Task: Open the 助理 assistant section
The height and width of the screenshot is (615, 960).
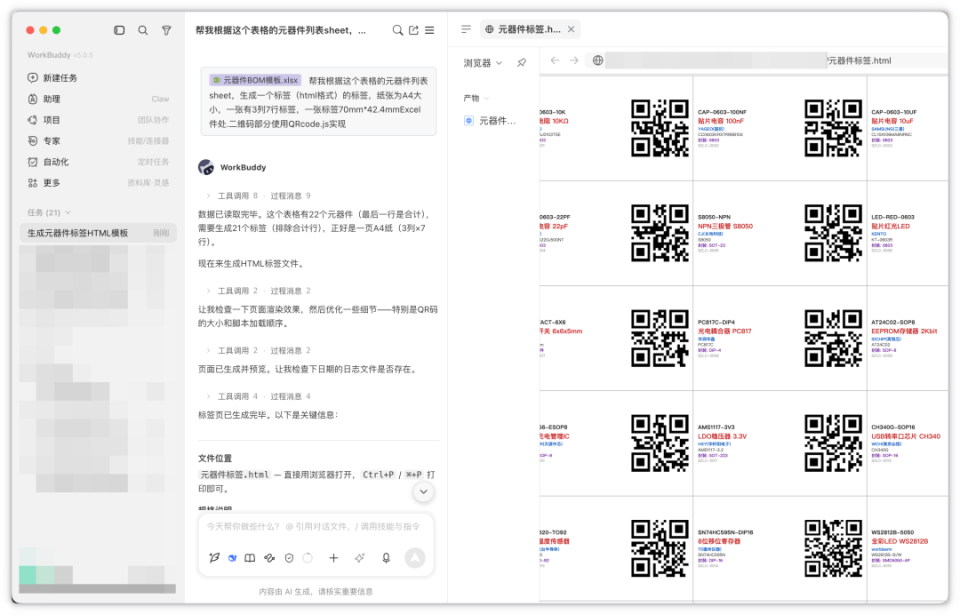Action: (x=98, y=99)
